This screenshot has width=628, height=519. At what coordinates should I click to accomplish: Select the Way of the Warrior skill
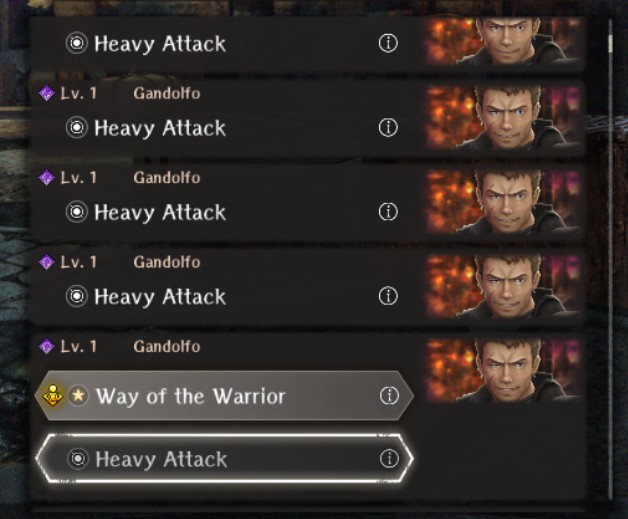(x=224, y=396)
